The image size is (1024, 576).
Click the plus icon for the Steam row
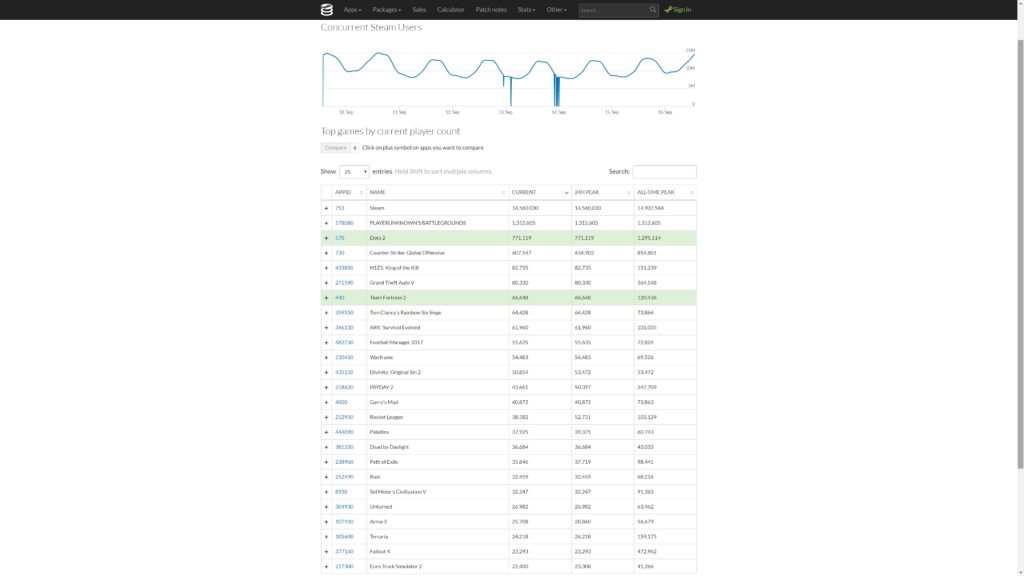click(x=326, y=208)
